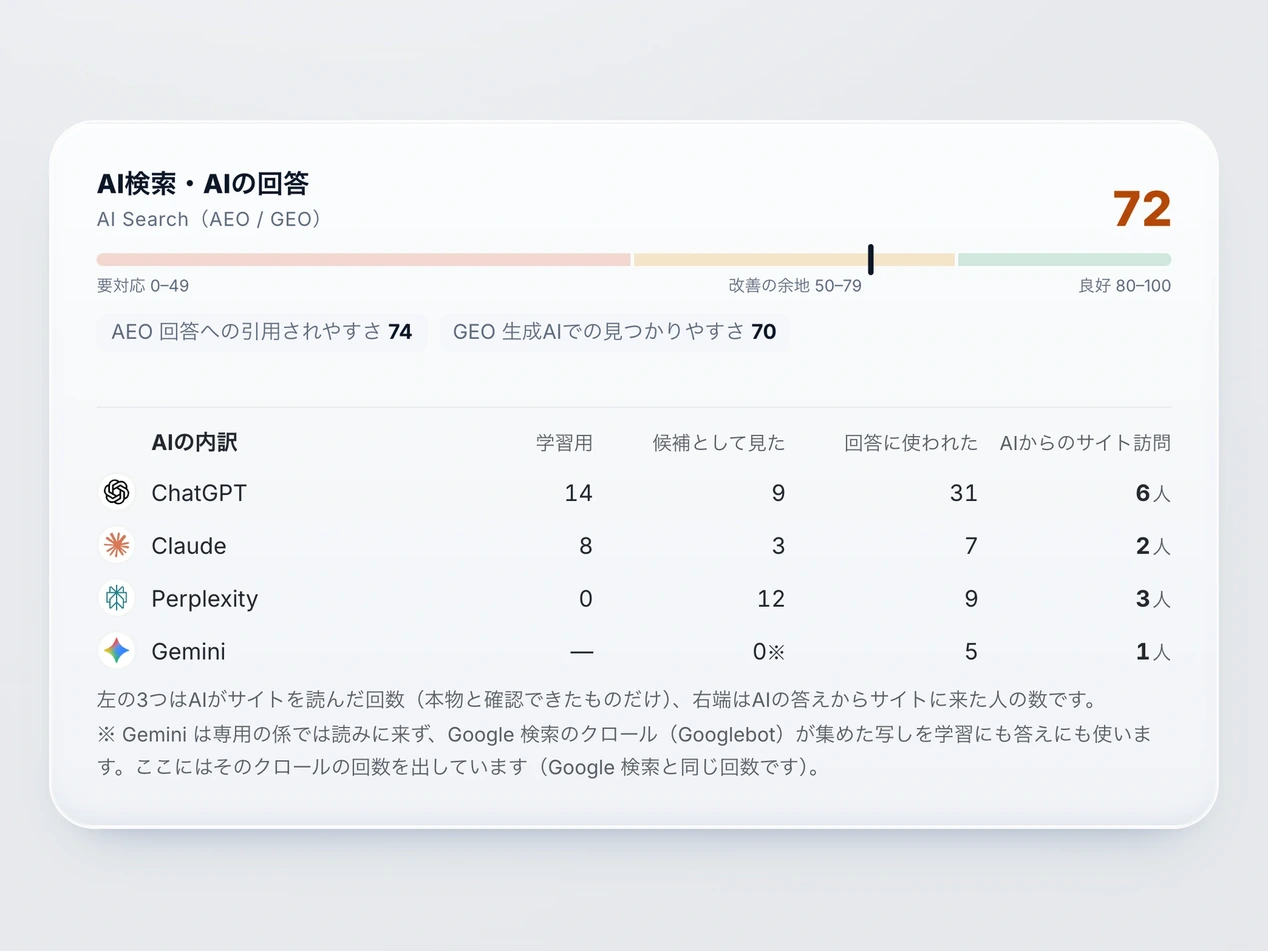Click the 回答に使われた column header
Screen dimensions: 1268x951
[x=911, y=443]
